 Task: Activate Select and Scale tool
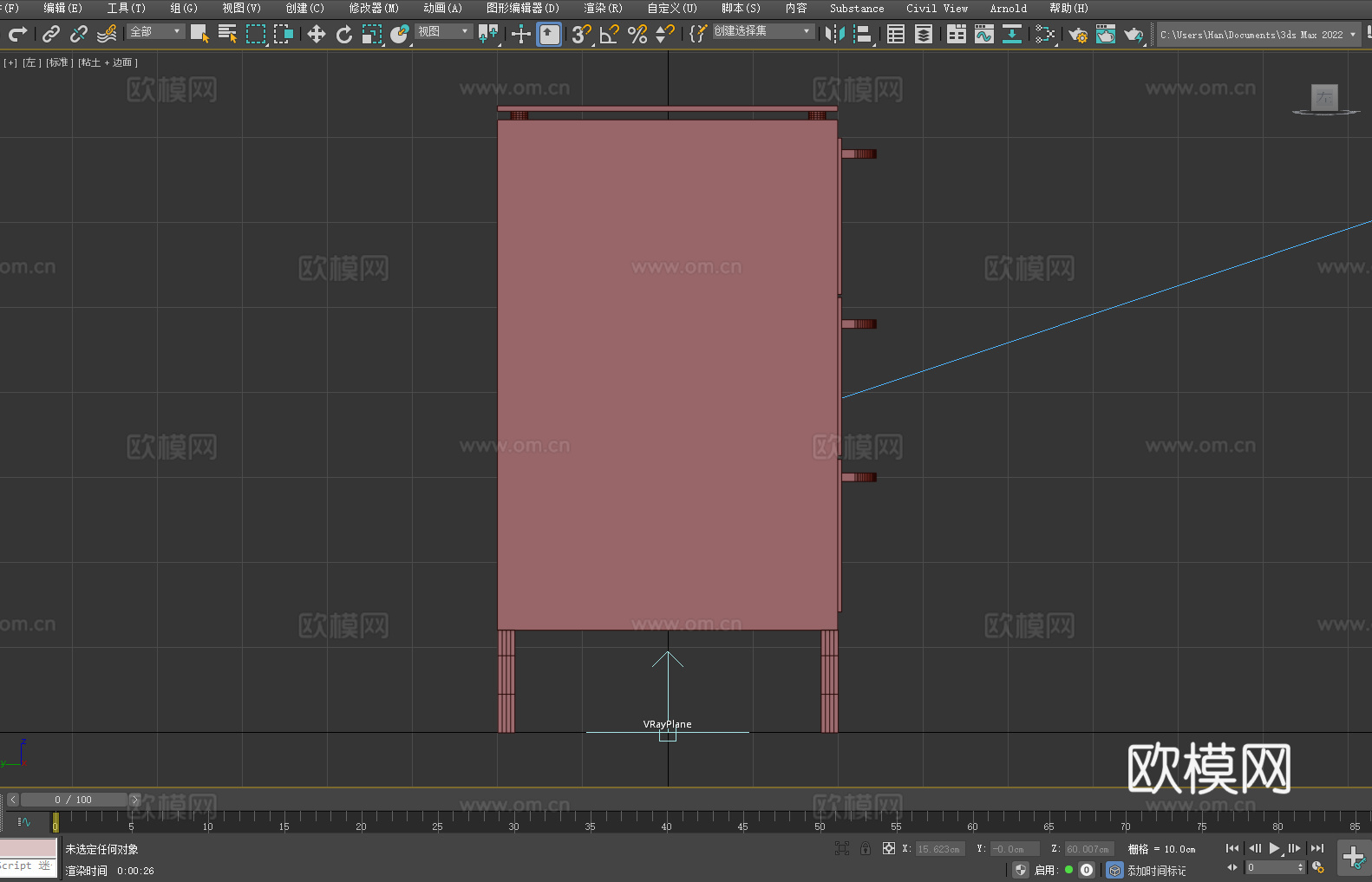click(372, 34)
